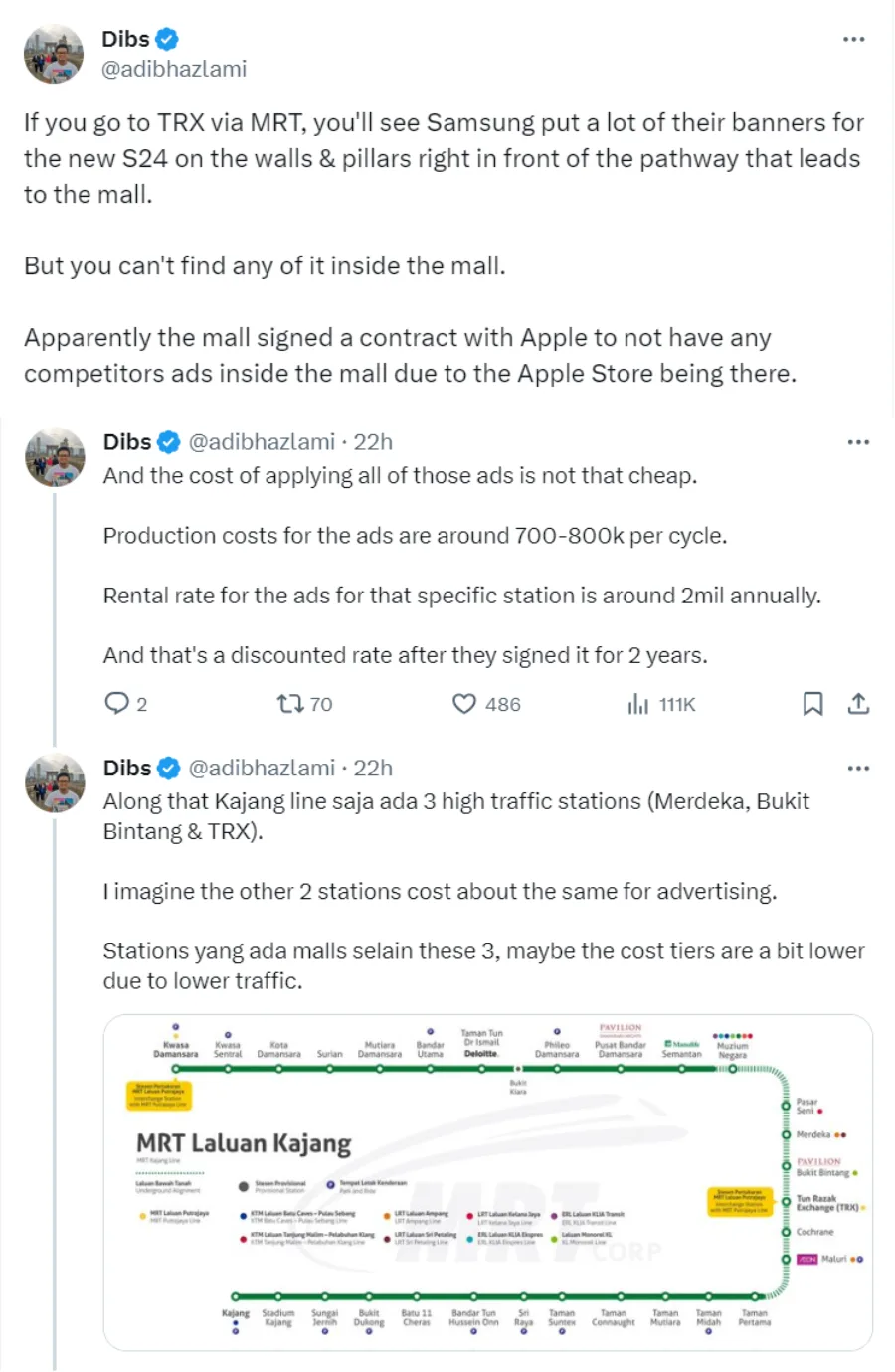Click the Dibs name on Kajang line reply
Viewport: 895px width, 1372px height.
(x=127, y=769)
